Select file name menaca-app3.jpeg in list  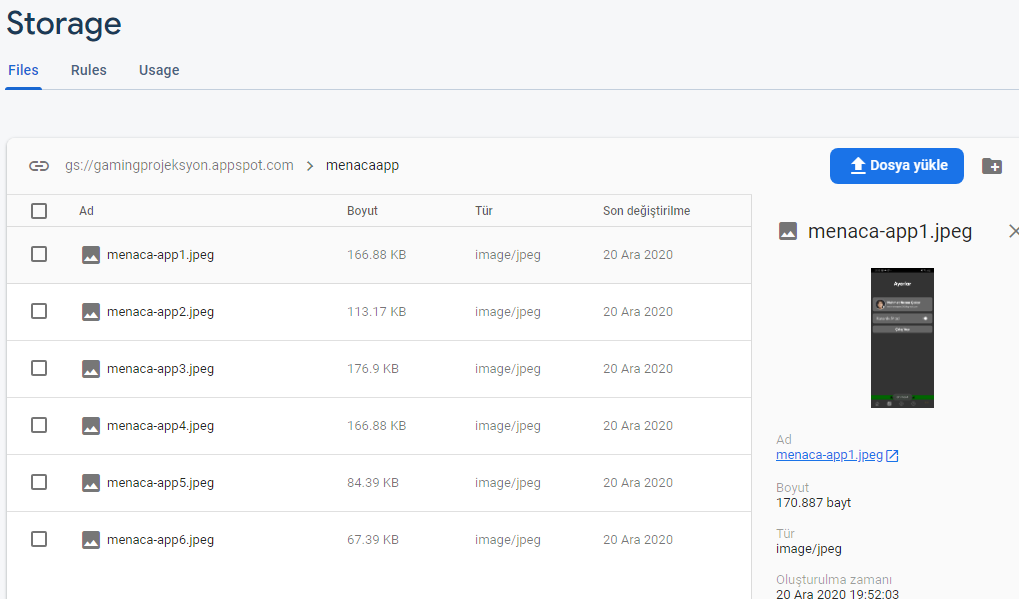pyautogui.click(x=161, y=369)
